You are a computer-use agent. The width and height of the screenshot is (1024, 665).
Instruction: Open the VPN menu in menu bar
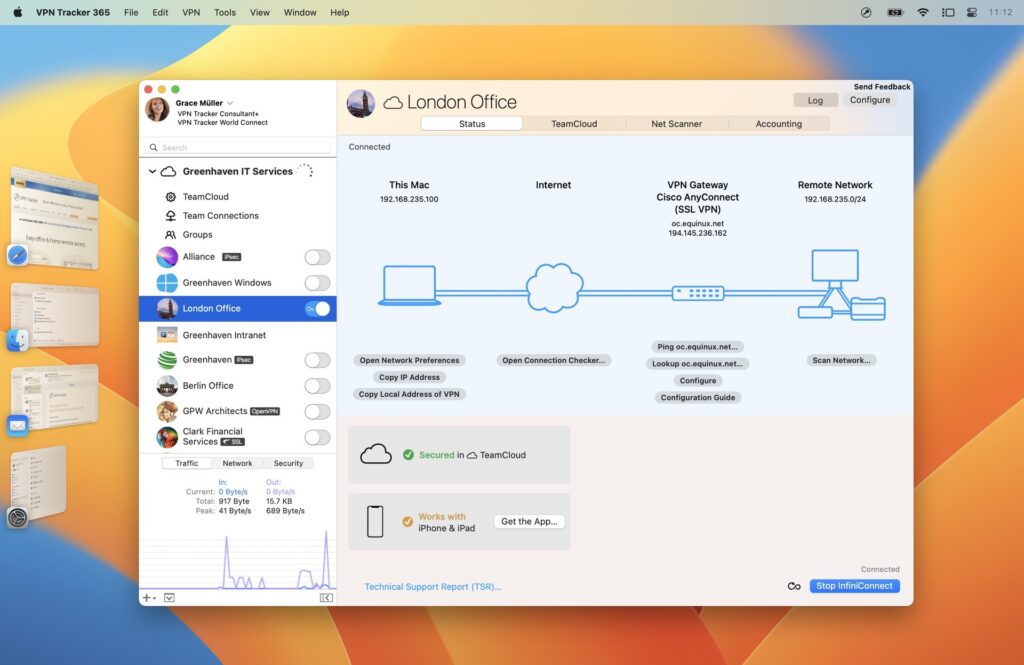pos(191,12)
